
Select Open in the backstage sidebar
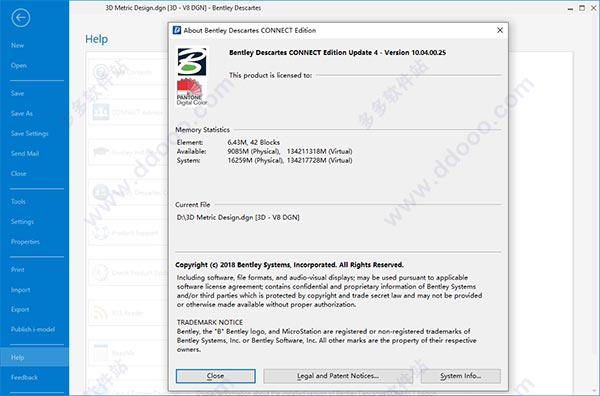(x=19, y=65)
